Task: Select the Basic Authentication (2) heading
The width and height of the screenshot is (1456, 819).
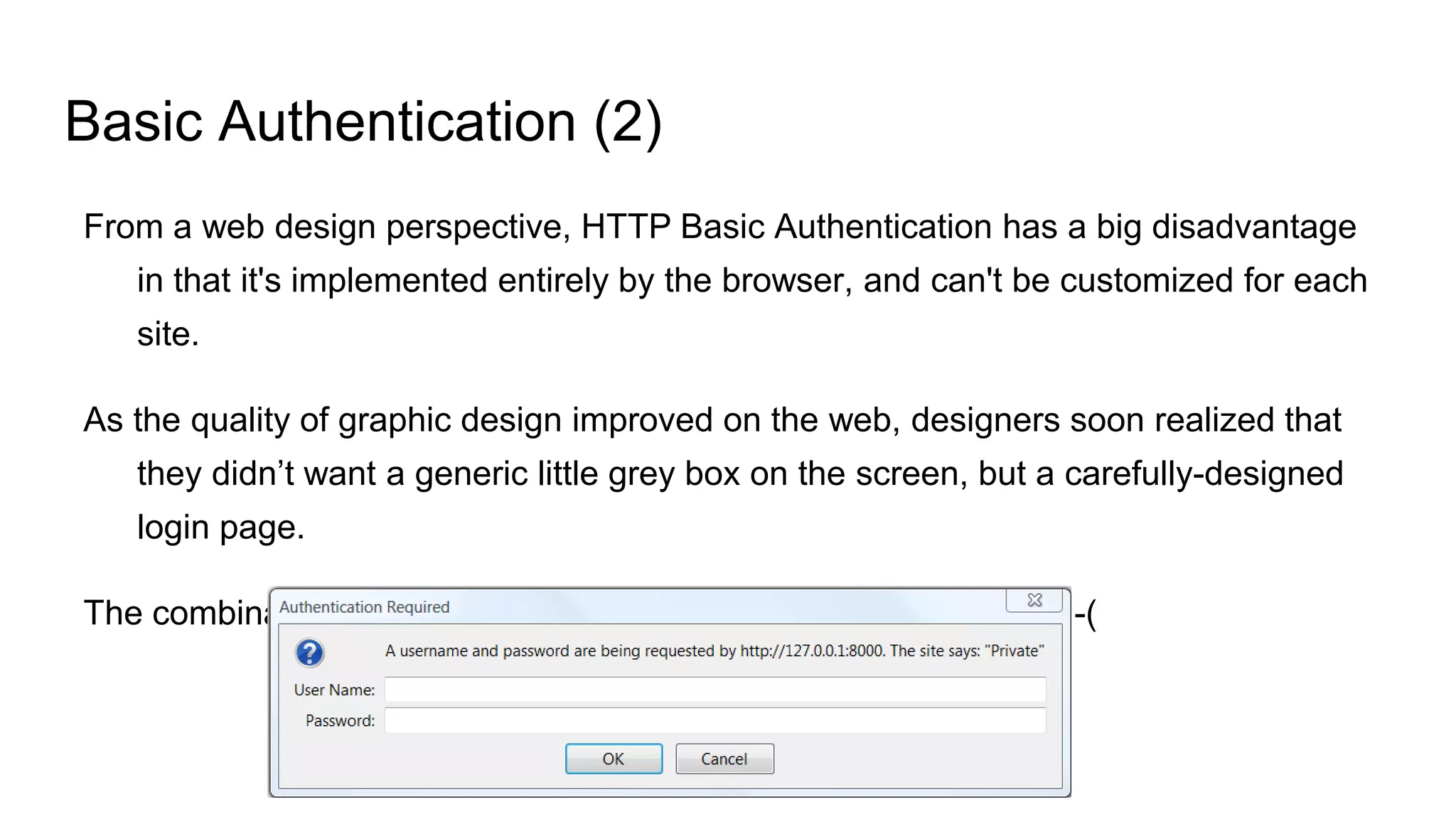Action: click(363, 122)
